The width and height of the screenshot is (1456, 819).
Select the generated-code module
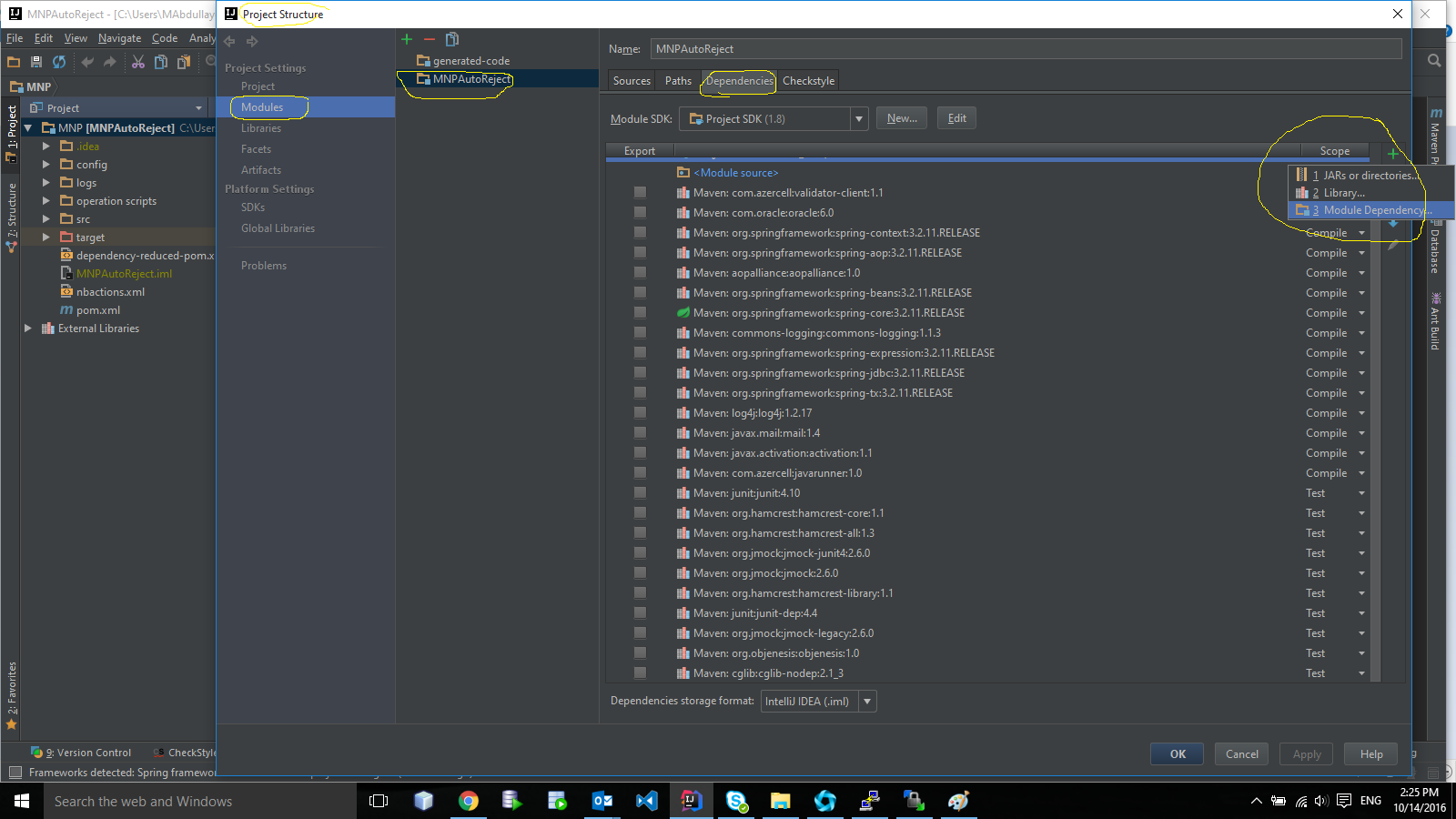pos(471,61)
